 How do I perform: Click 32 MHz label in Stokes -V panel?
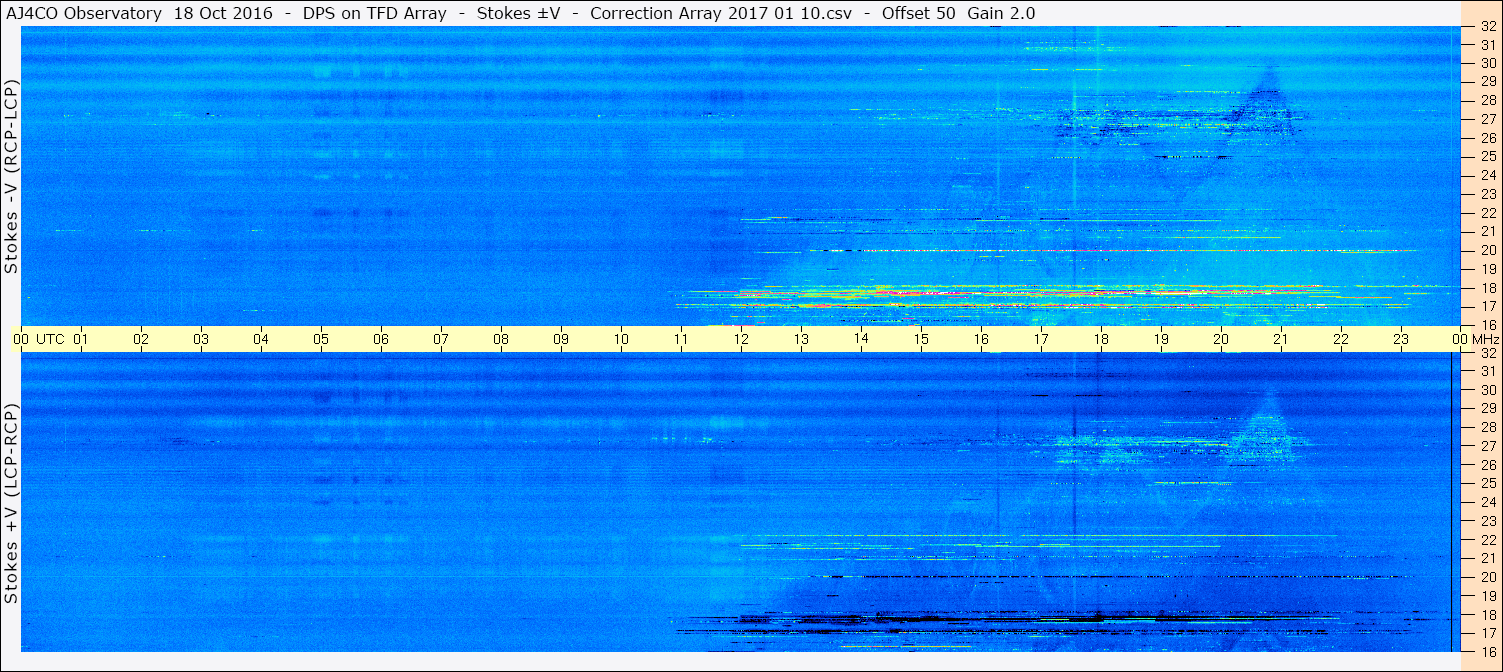pos(1487,27)
